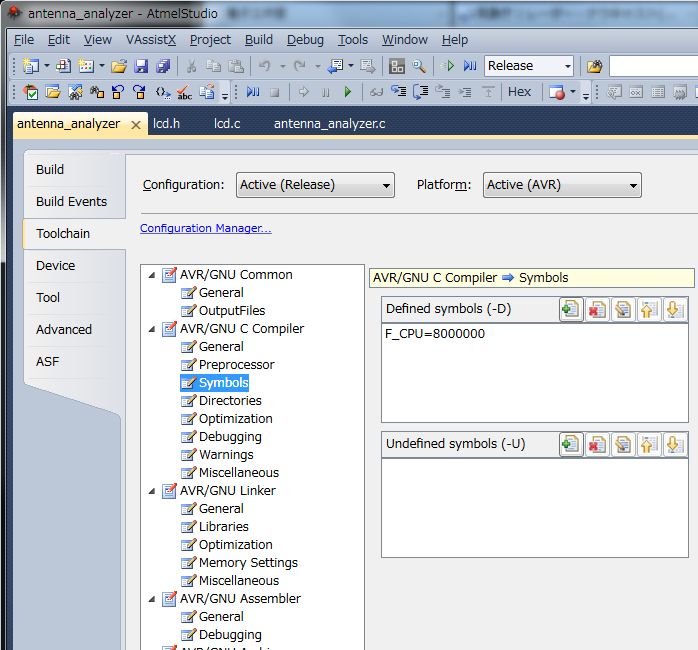Move Undefined symbol down
Image resolution: width=698 pixels, height=650 pixels.
[x=675, y=444]
